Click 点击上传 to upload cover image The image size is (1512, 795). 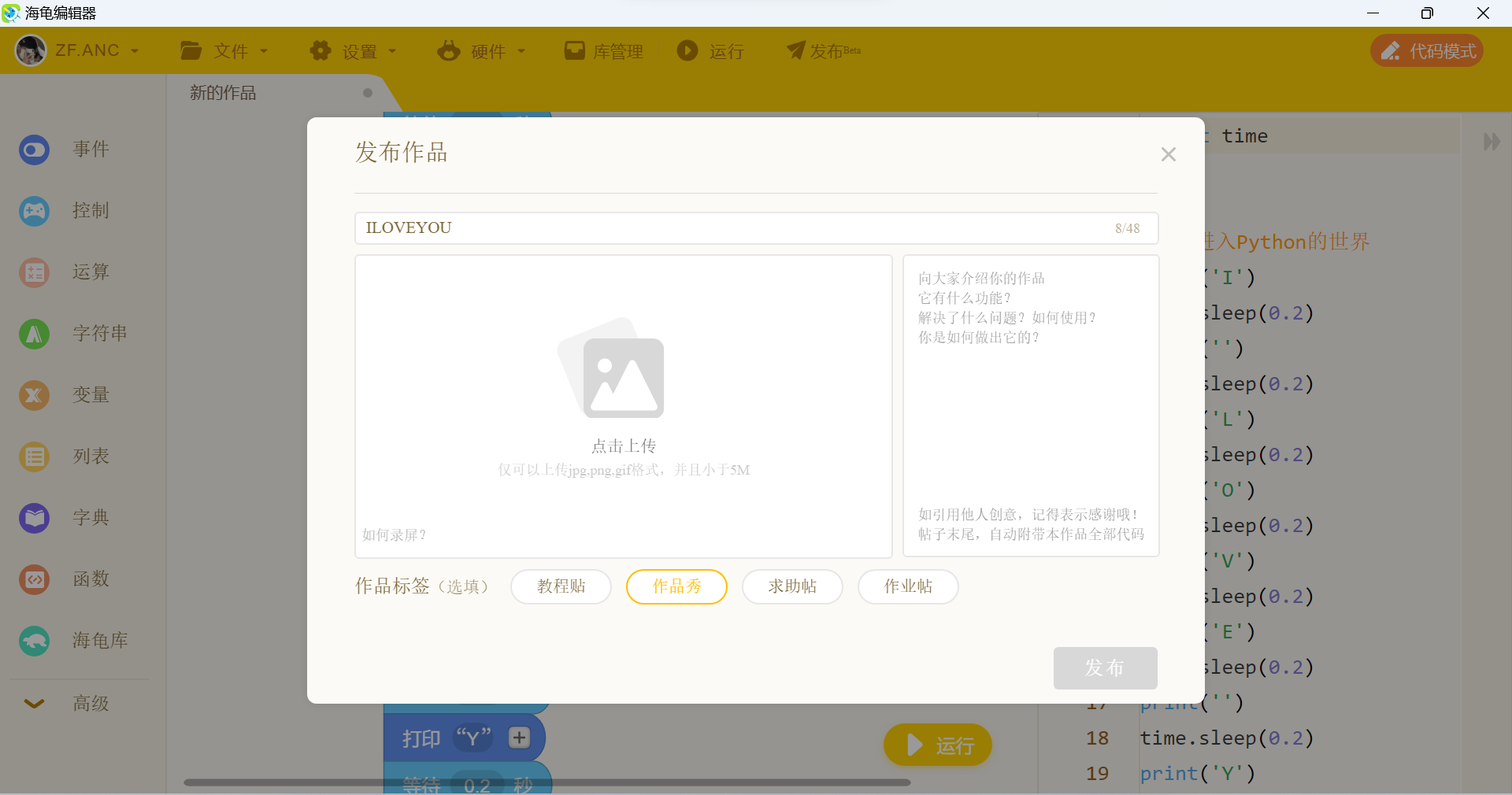point(624,446)
